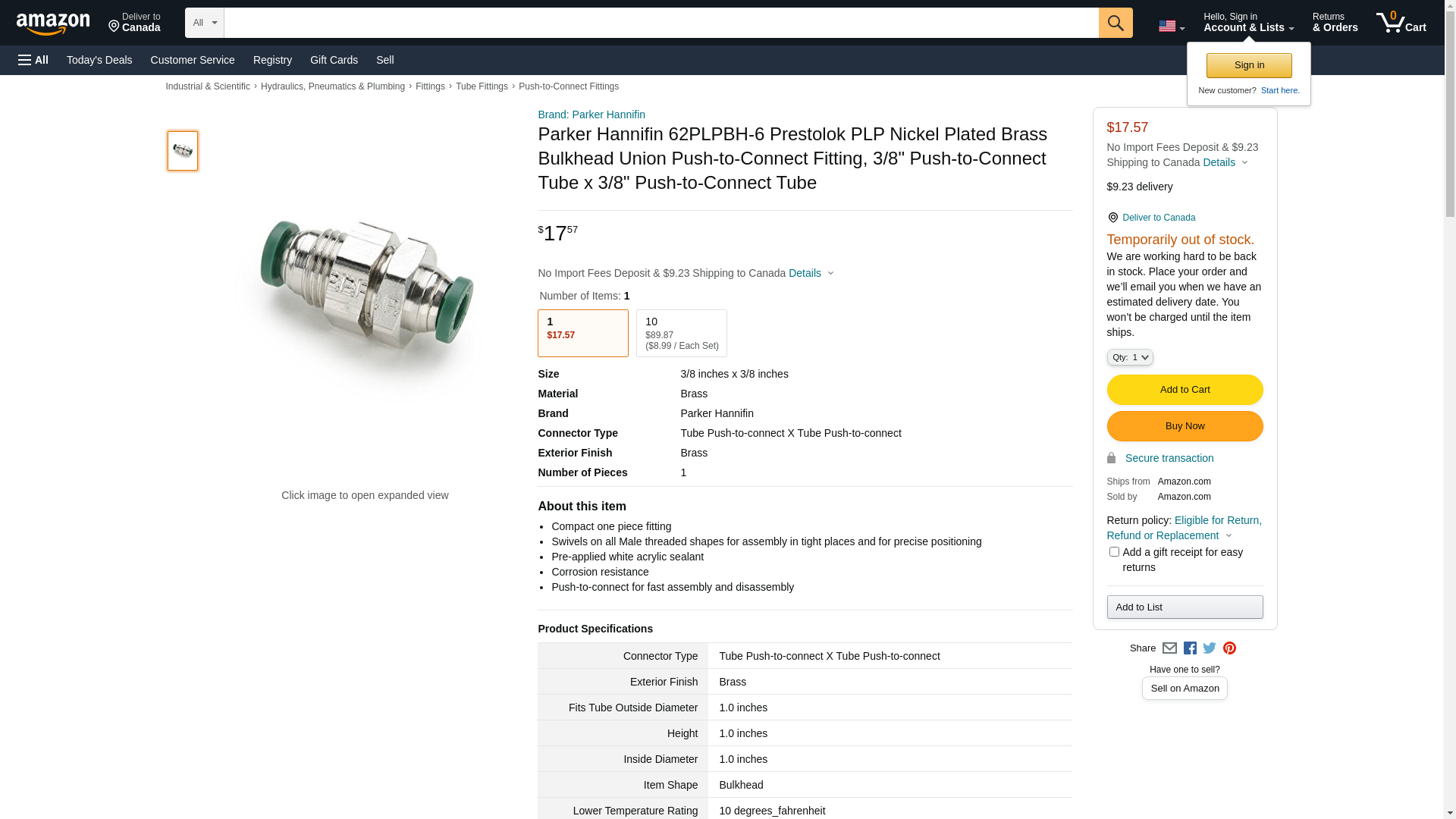Share product on Facebook
This screenshot has width=1456, height=819.
click(x=1190, y=648)
